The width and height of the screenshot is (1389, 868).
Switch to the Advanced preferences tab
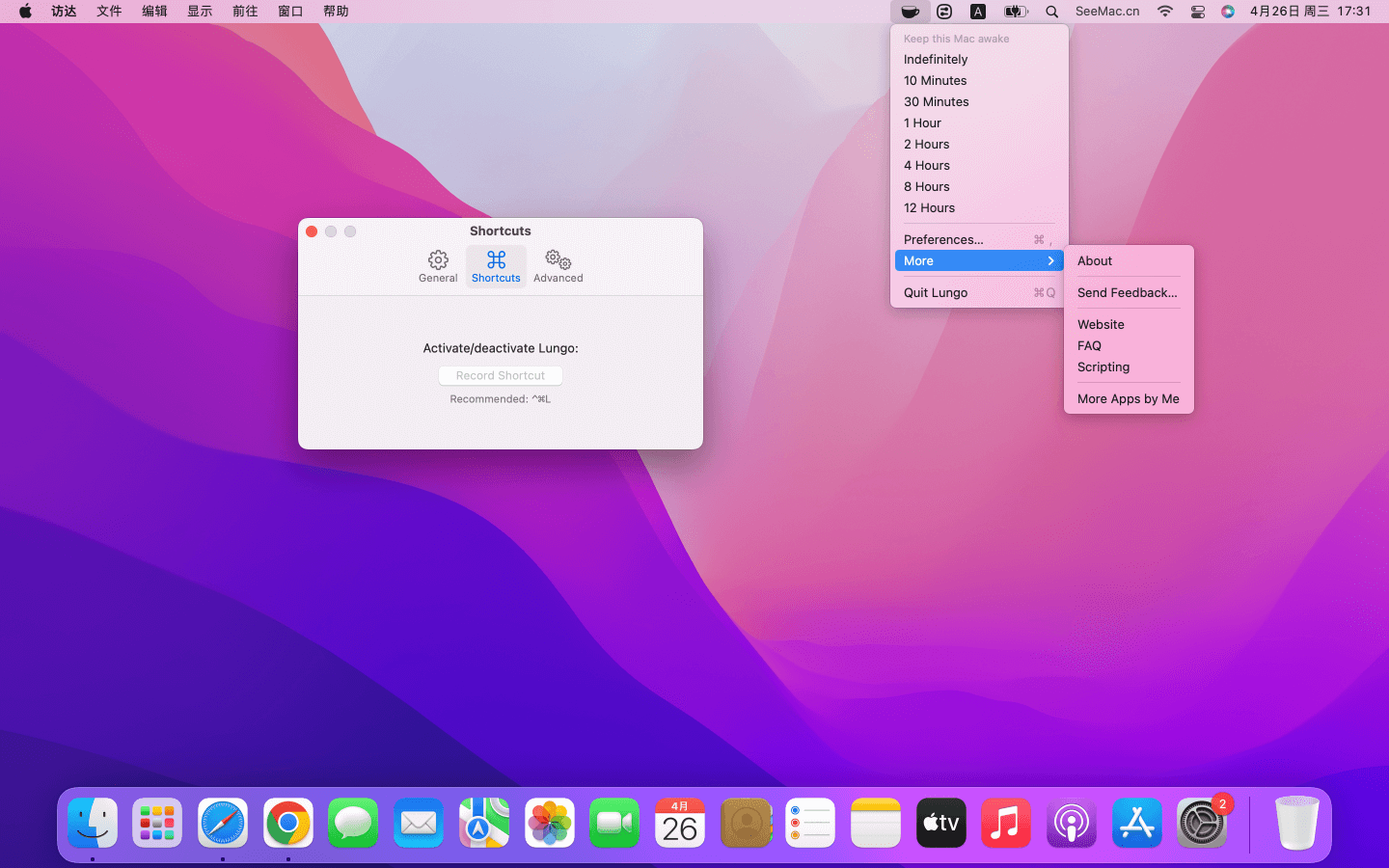tap(558, 266)
